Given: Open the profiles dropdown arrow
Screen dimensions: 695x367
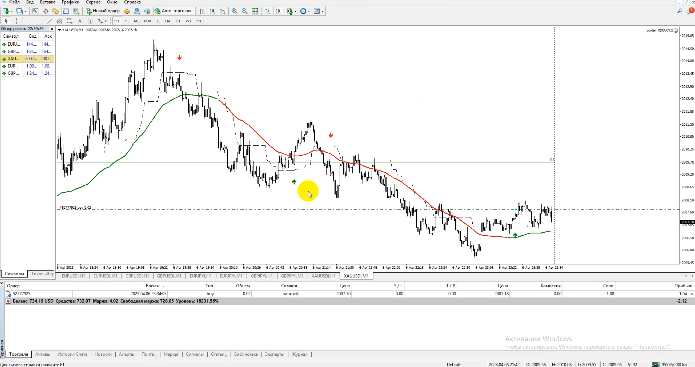Looking at the screenshot, I should [25, 11].
